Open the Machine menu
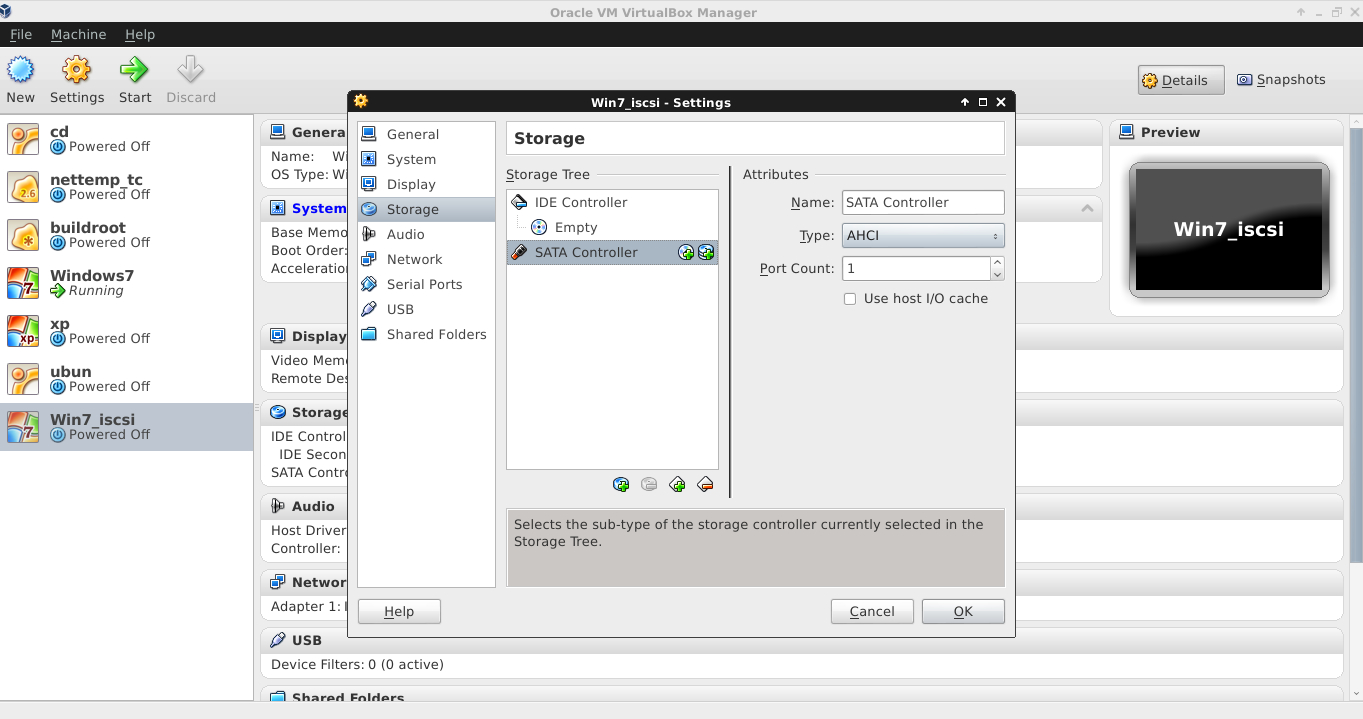The width and height of the screenshot is (1363, 719). coord(78,34)
